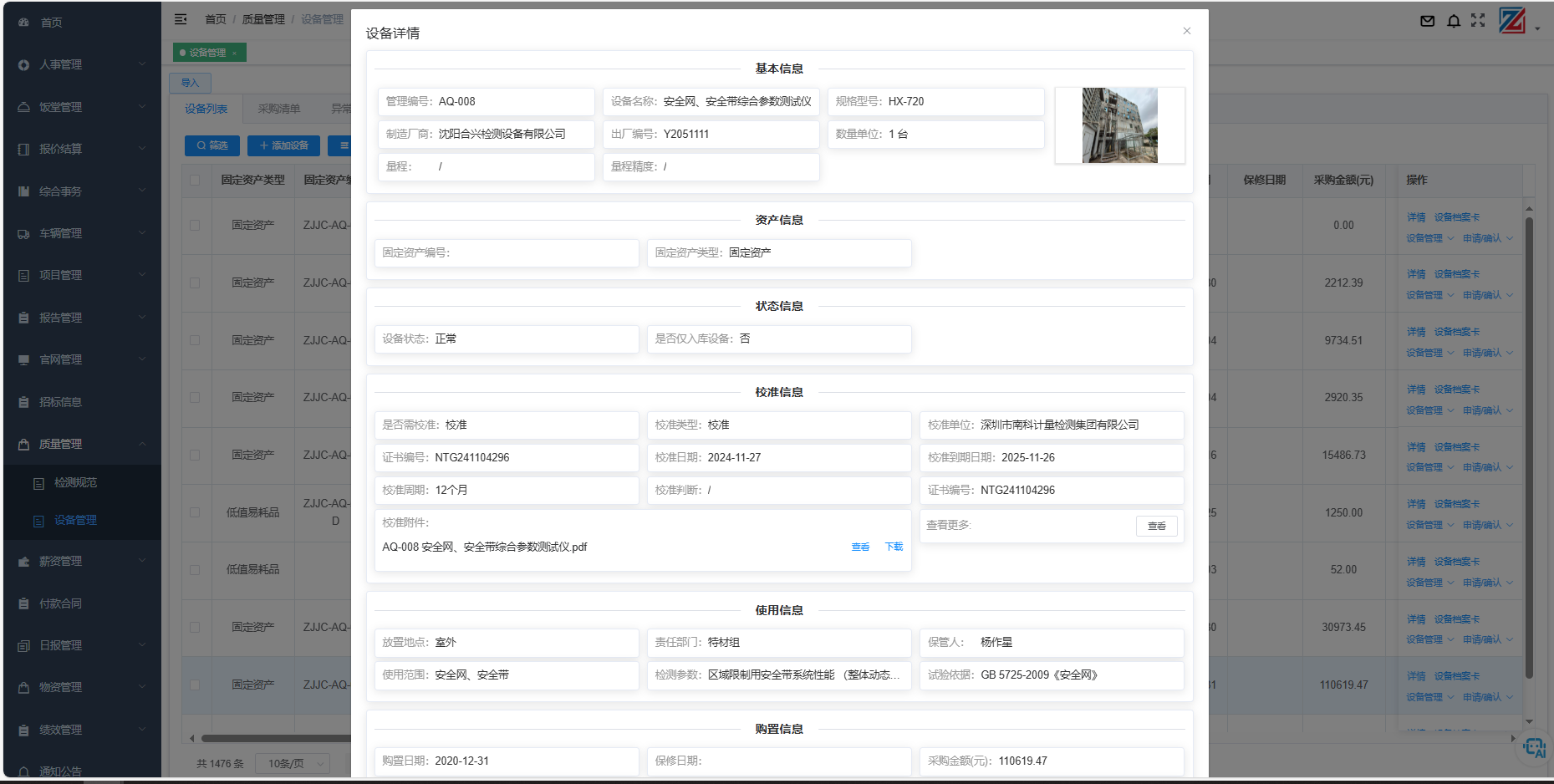Image resolution: width=1554 pixels, height=784 pixels.
Task: Click the 检测规范 document icon in sidebar
Action: click(x=38, y=482)
